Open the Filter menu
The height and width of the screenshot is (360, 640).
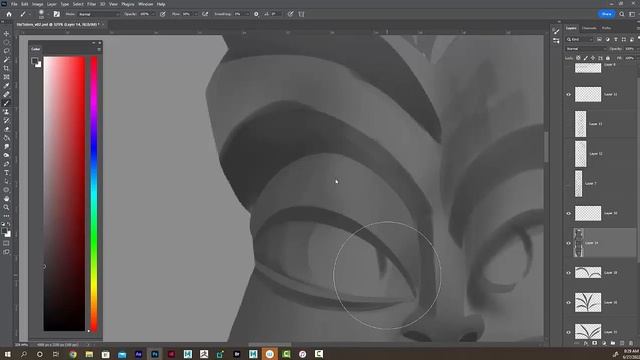pos(91,4)
